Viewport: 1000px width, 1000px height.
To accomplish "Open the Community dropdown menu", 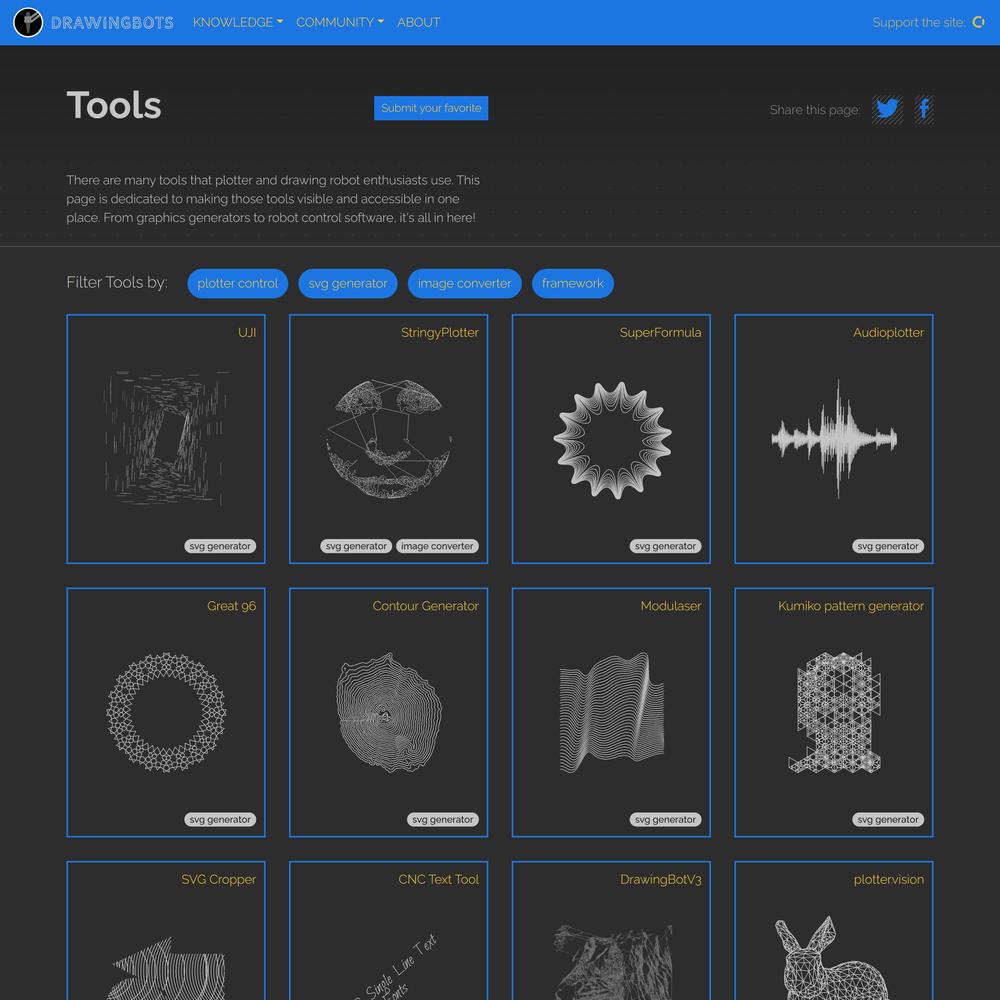I will coord(340,22).
